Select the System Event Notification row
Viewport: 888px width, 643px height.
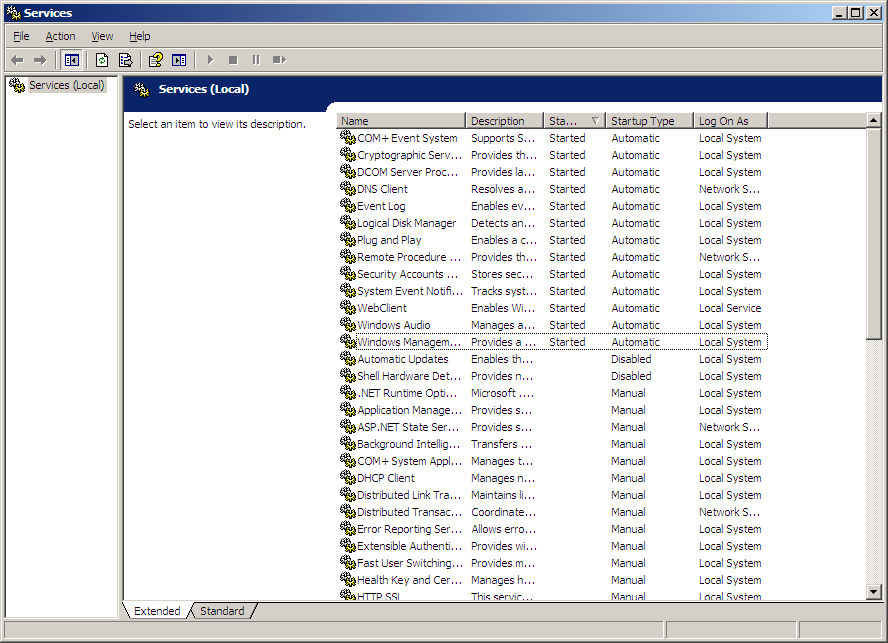tap(553, 291)
